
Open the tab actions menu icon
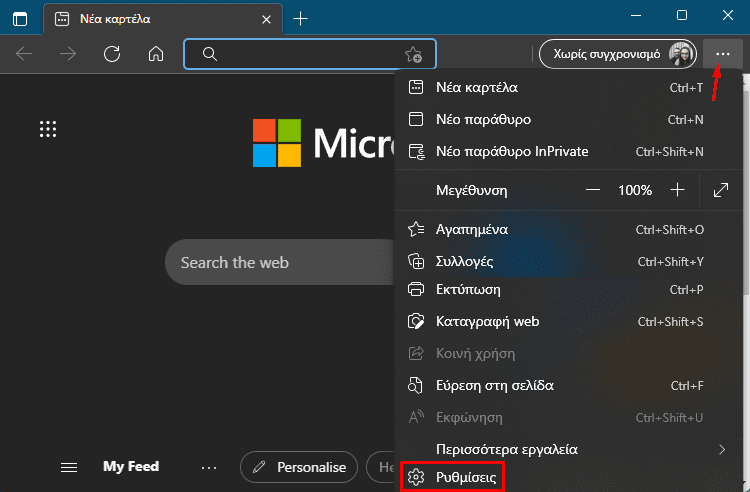click(20, 19)
